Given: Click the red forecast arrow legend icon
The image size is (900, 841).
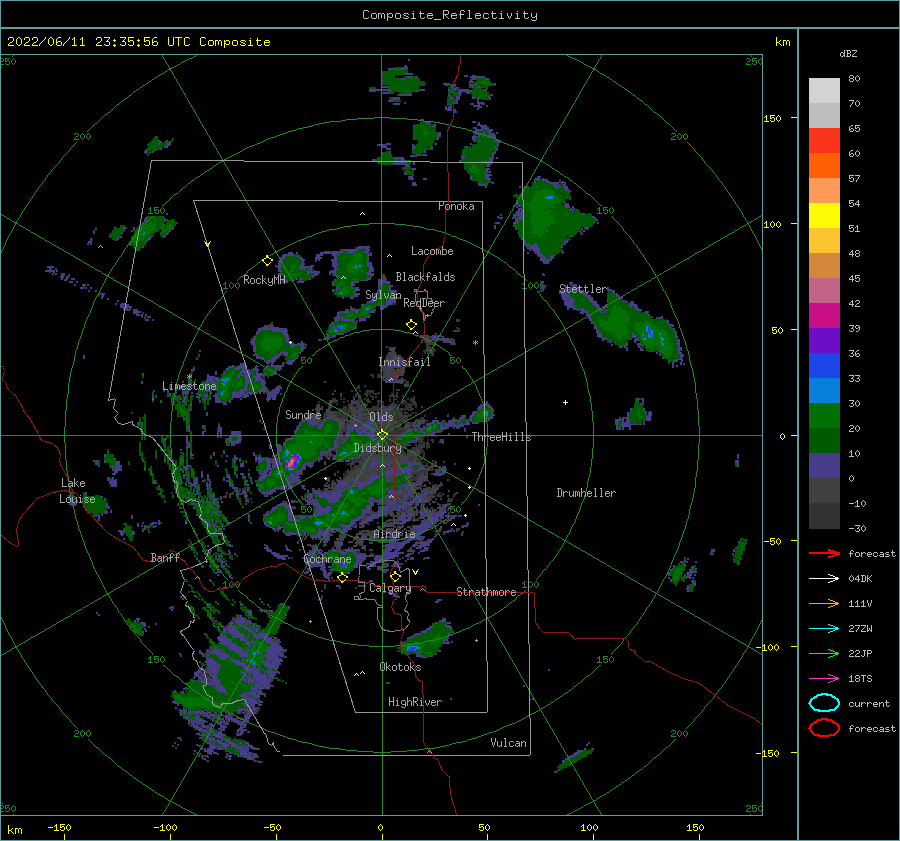Looking at the screenshot, I should tap(824, 553).
